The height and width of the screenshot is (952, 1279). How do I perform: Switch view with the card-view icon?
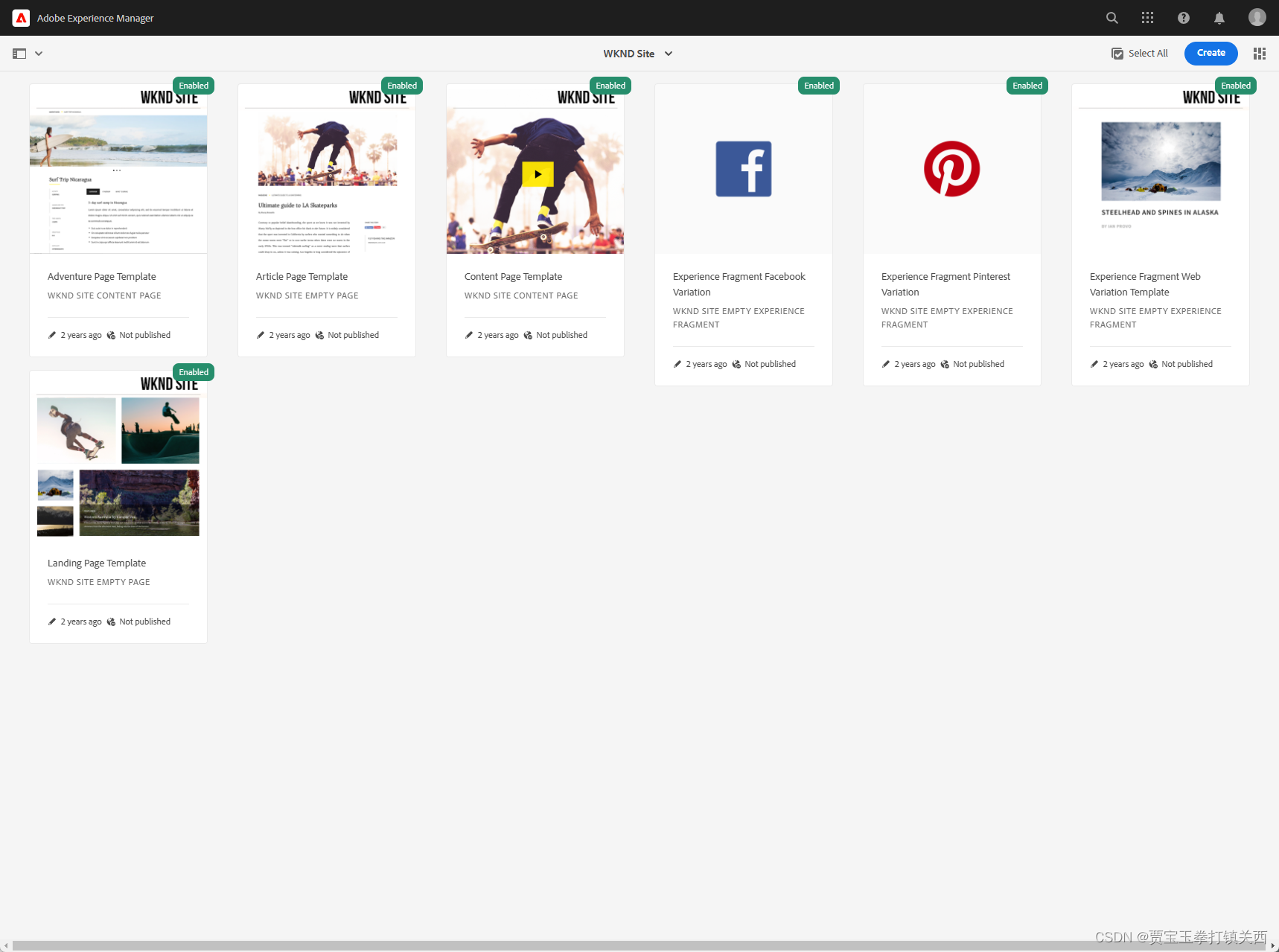pos(1260,54)
